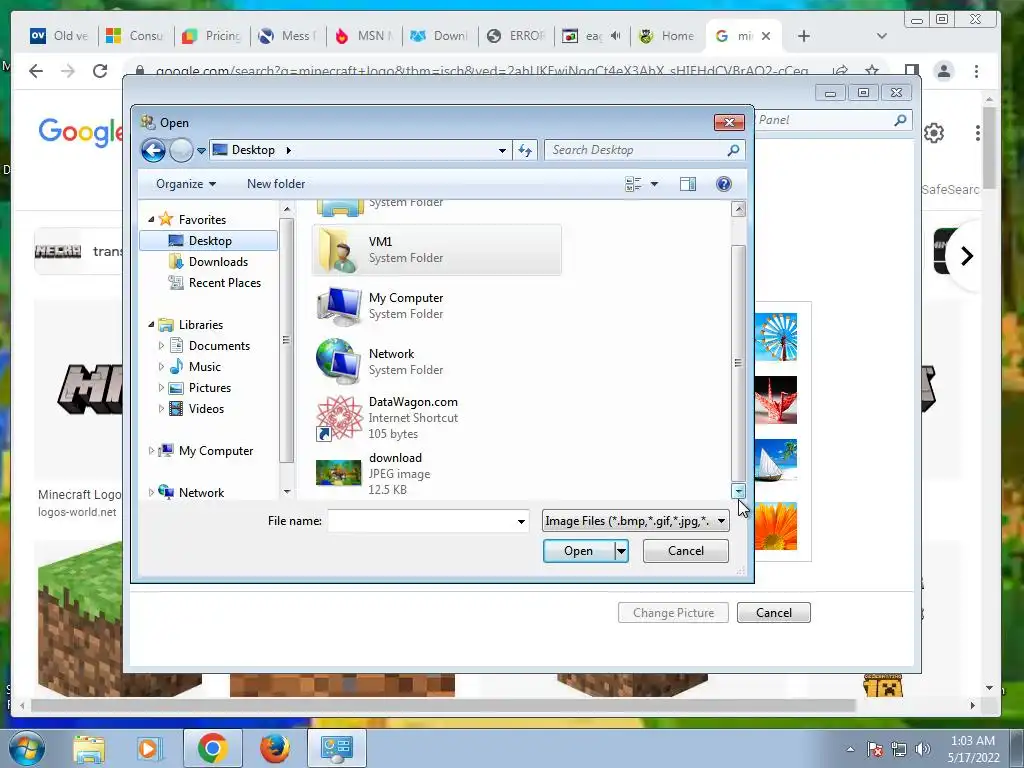The height and width of the screenshot is (768, 1024).
Task: Cancel the Change Picture window
Action: point(774,613)
